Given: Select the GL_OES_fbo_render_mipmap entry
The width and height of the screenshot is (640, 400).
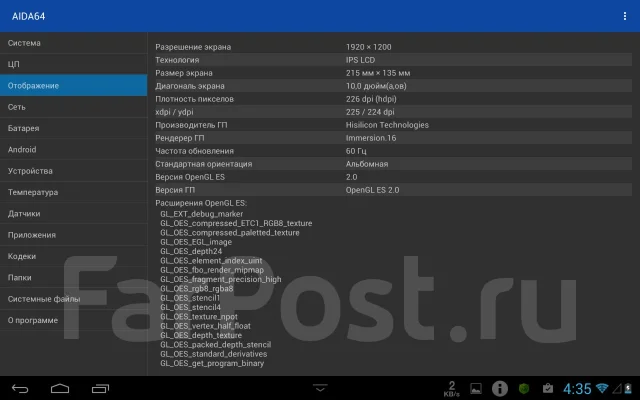Looking at the screenshot, I should [212, 270].
